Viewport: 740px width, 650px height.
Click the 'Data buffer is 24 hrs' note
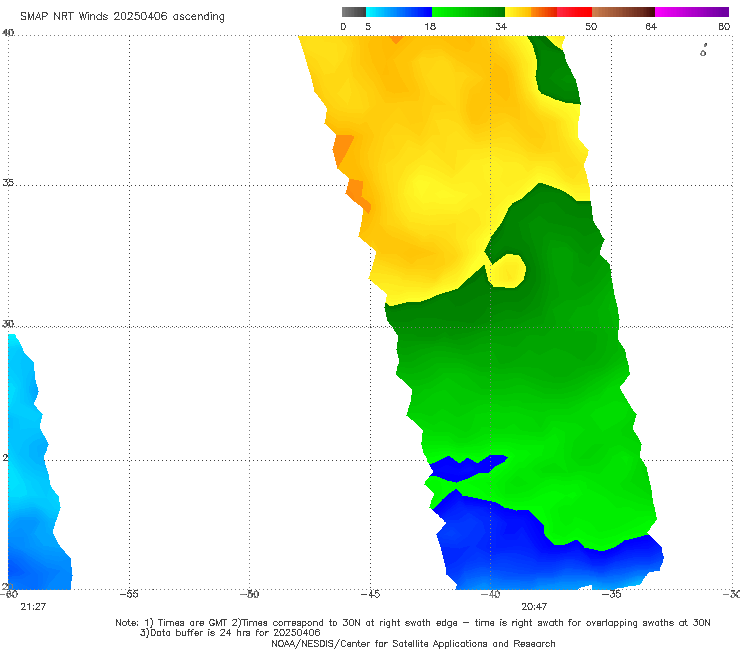tap(230, 633)
